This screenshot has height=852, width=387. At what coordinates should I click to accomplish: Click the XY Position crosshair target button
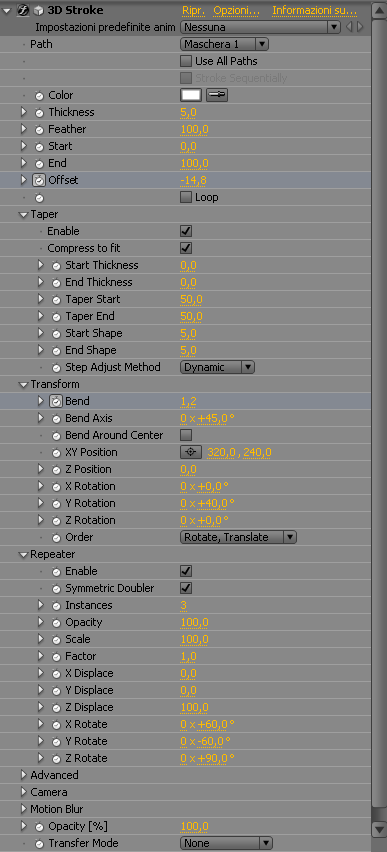[x=191, y=452]
